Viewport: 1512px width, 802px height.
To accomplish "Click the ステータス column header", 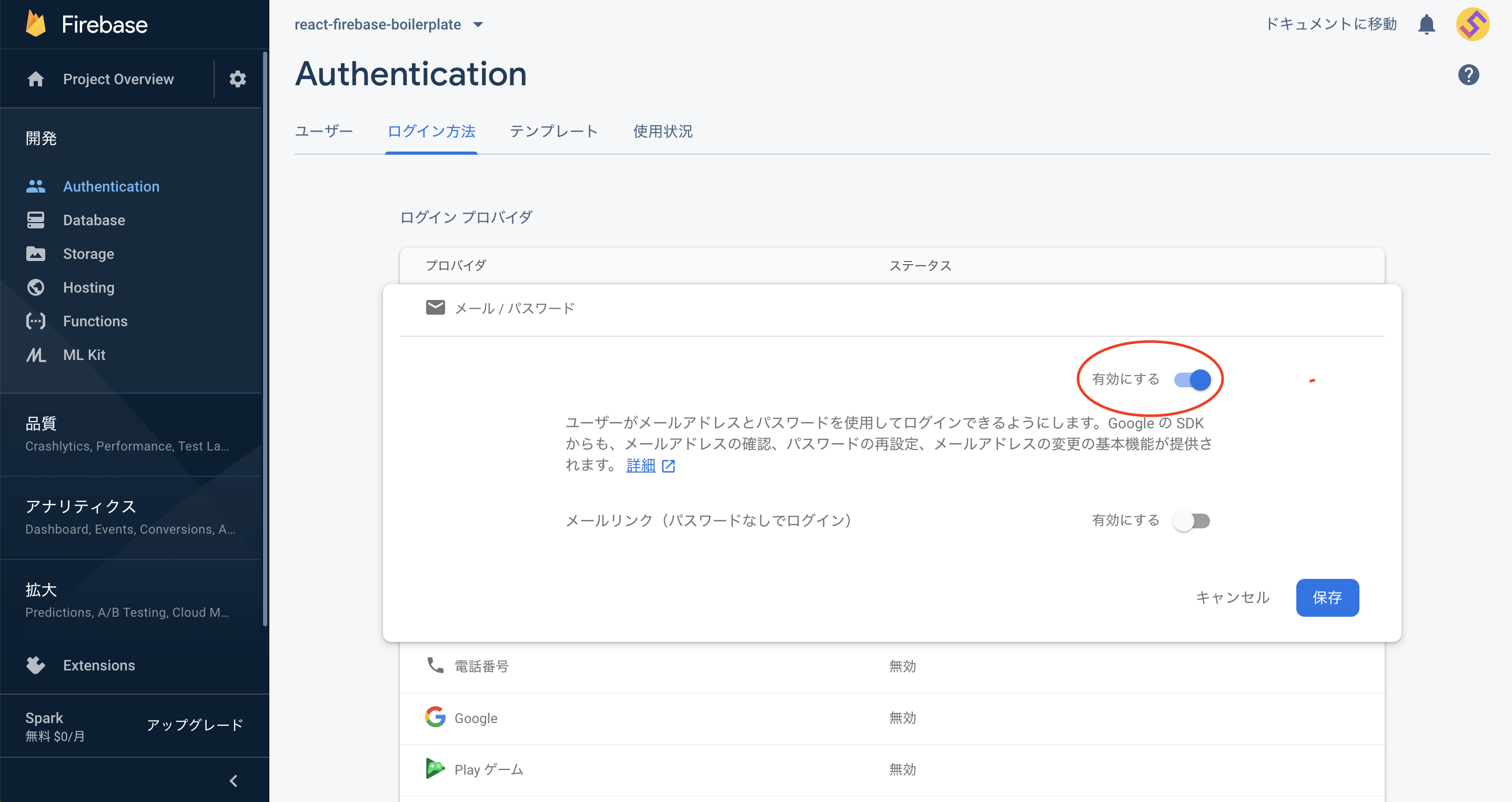I will point(920,265).
